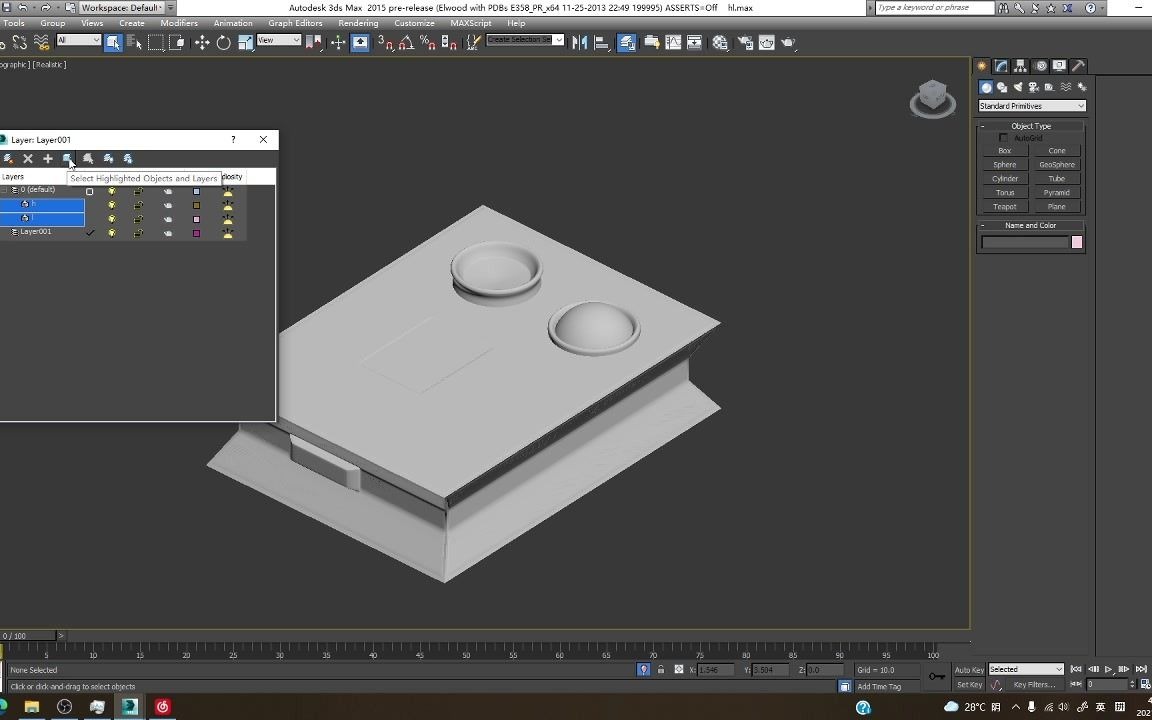Collapse the 0 (default) layer tree
The width and height of the screenshot is (1152, 720).
[4, 190]
